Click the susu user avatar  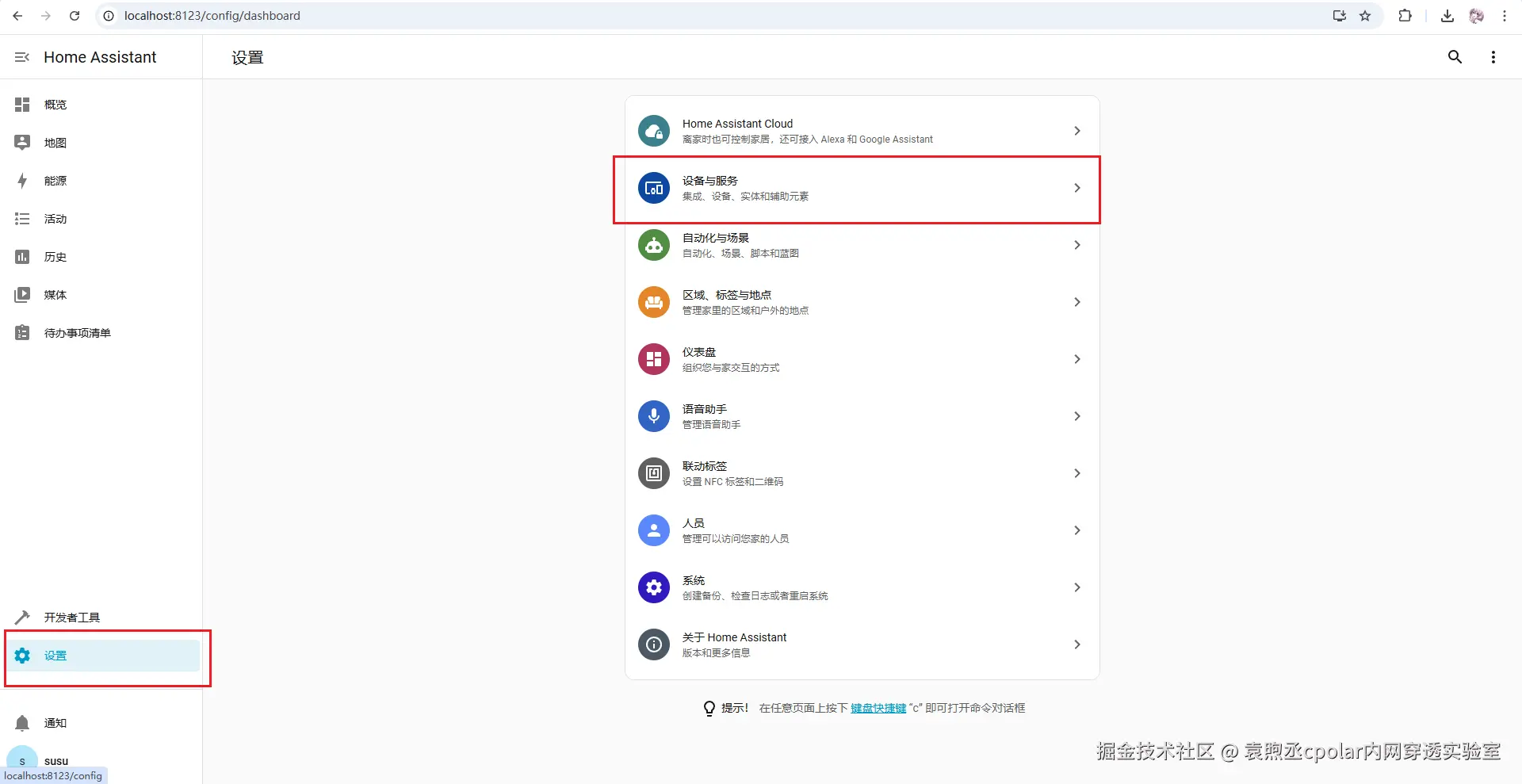(x=22, y=761)
